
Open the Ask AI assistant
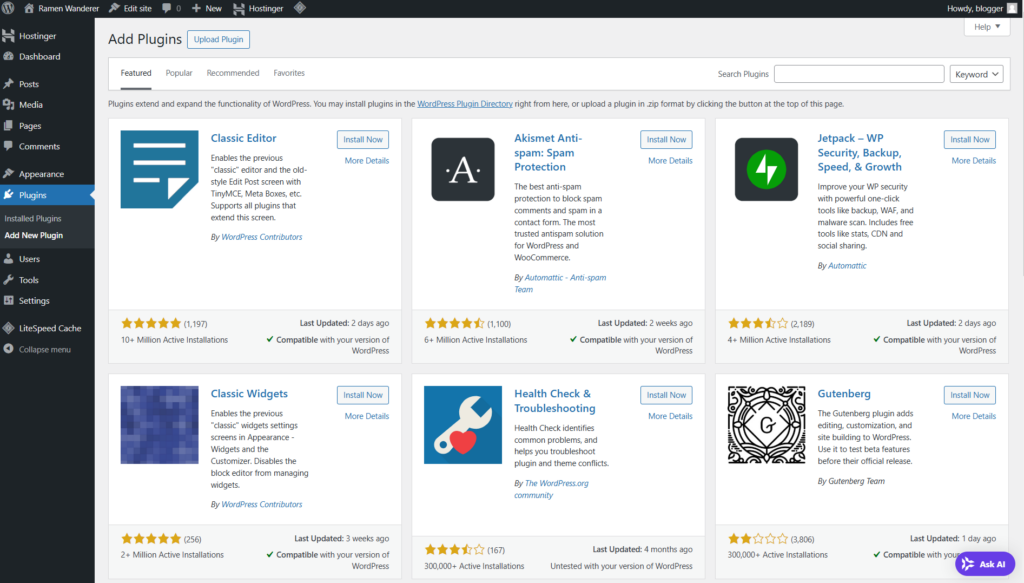(984, 564)
